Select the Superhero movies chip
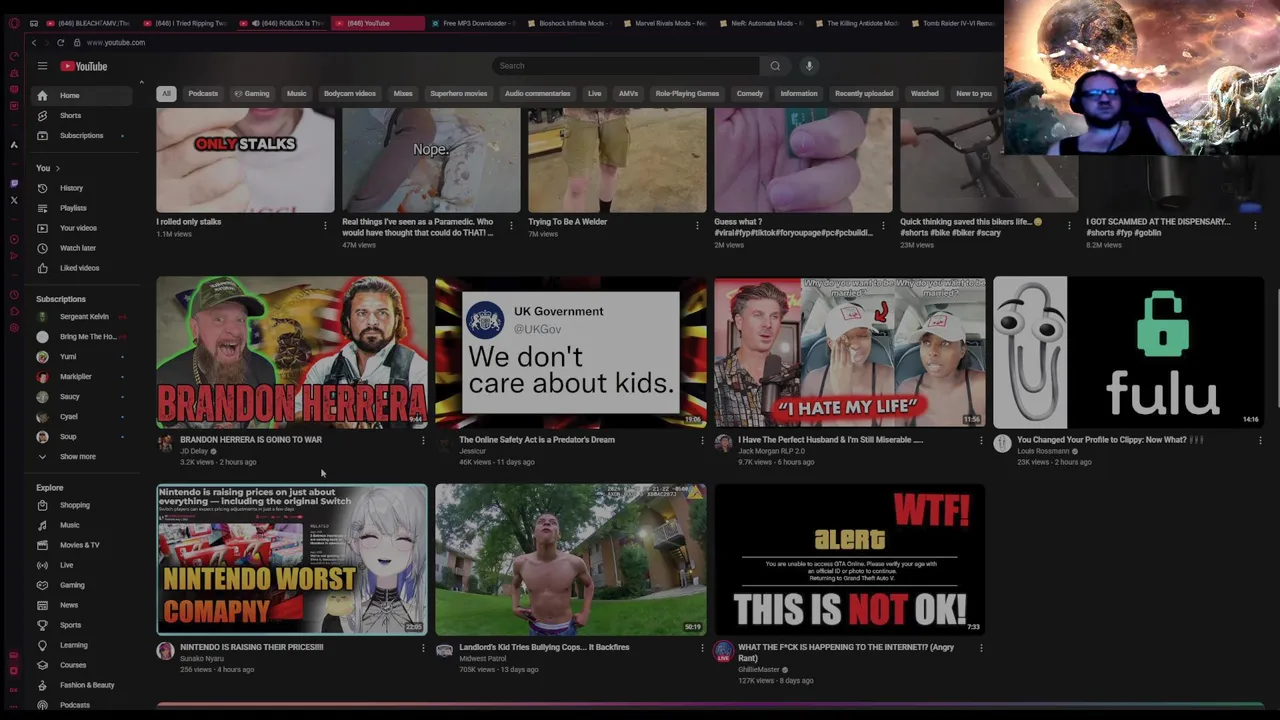 pyautogui.click(x=459, y=94)
